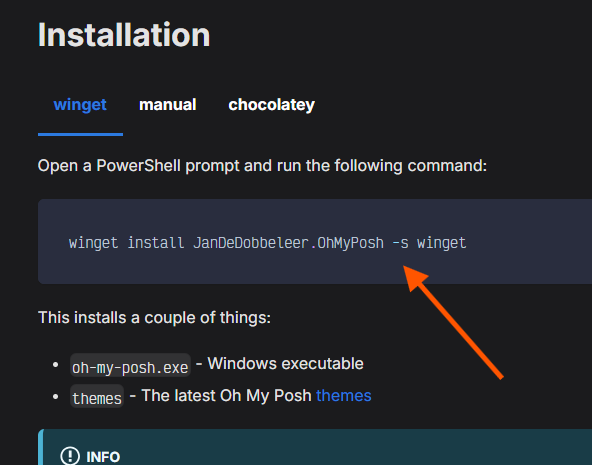Click the INFO exclamation circle icon
This screenshot has width=592, height=465.
(x=70, y=456)
